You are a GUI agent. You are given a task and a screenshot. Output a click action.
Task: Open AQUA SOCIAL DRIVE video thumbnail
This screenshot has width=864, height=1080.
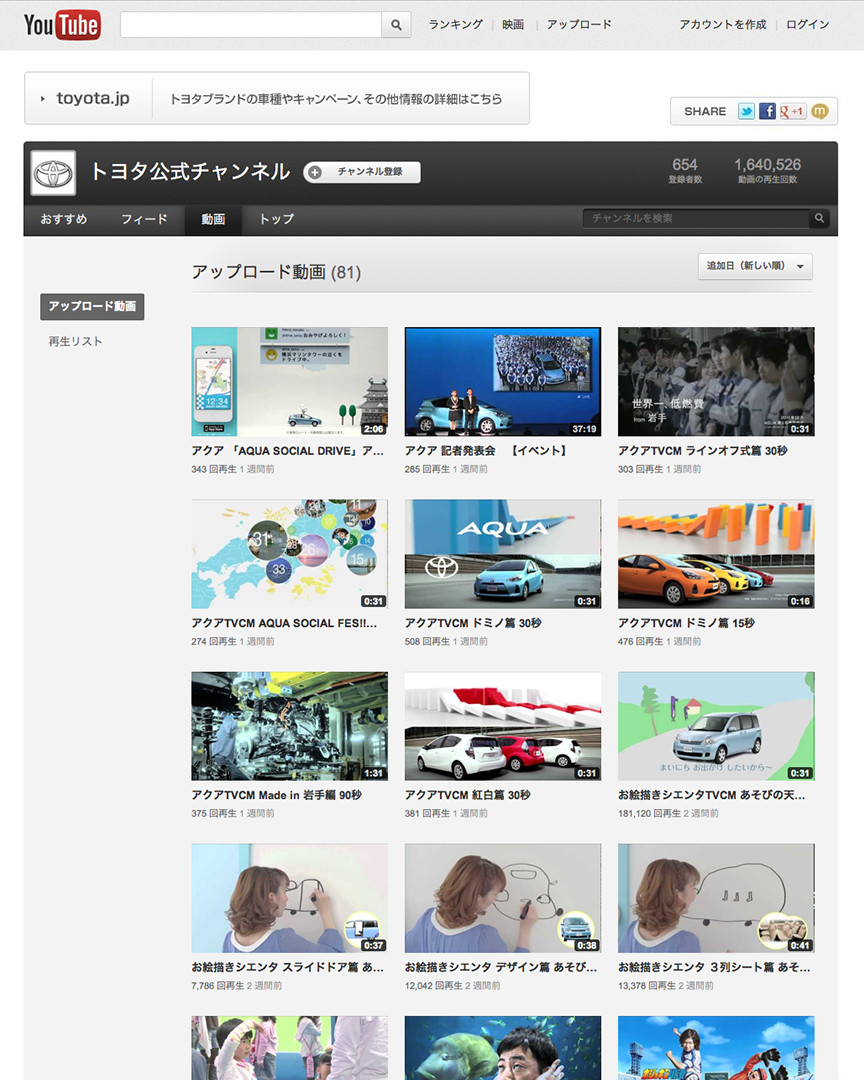pyautogui.click(x=289, y=382)
